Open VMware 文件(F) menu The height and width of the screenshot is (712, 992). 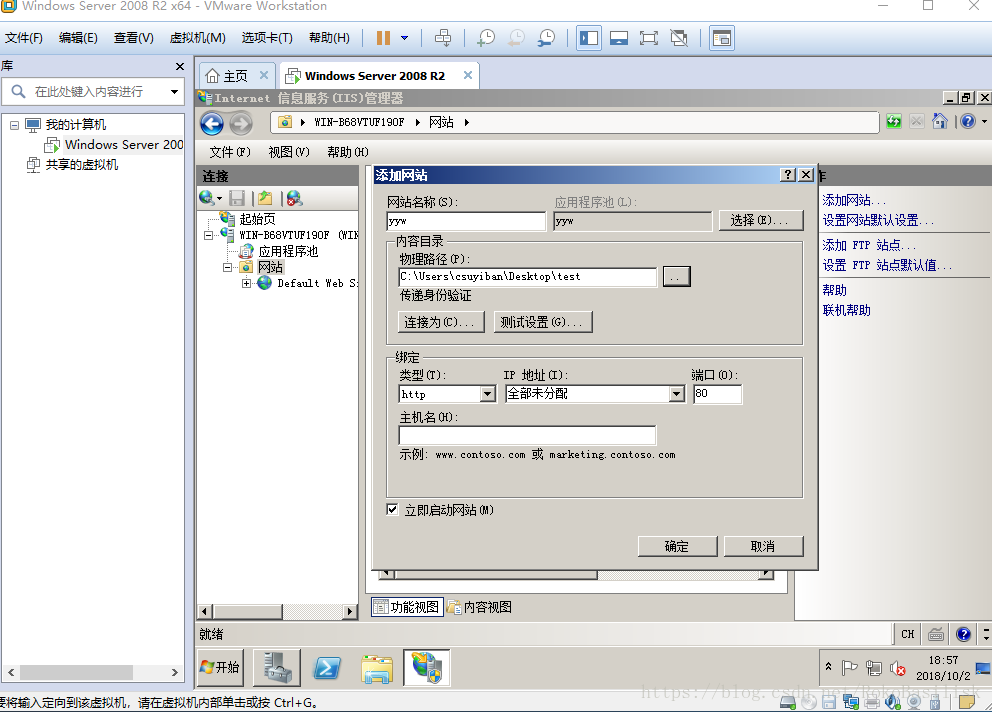point(24,38)
